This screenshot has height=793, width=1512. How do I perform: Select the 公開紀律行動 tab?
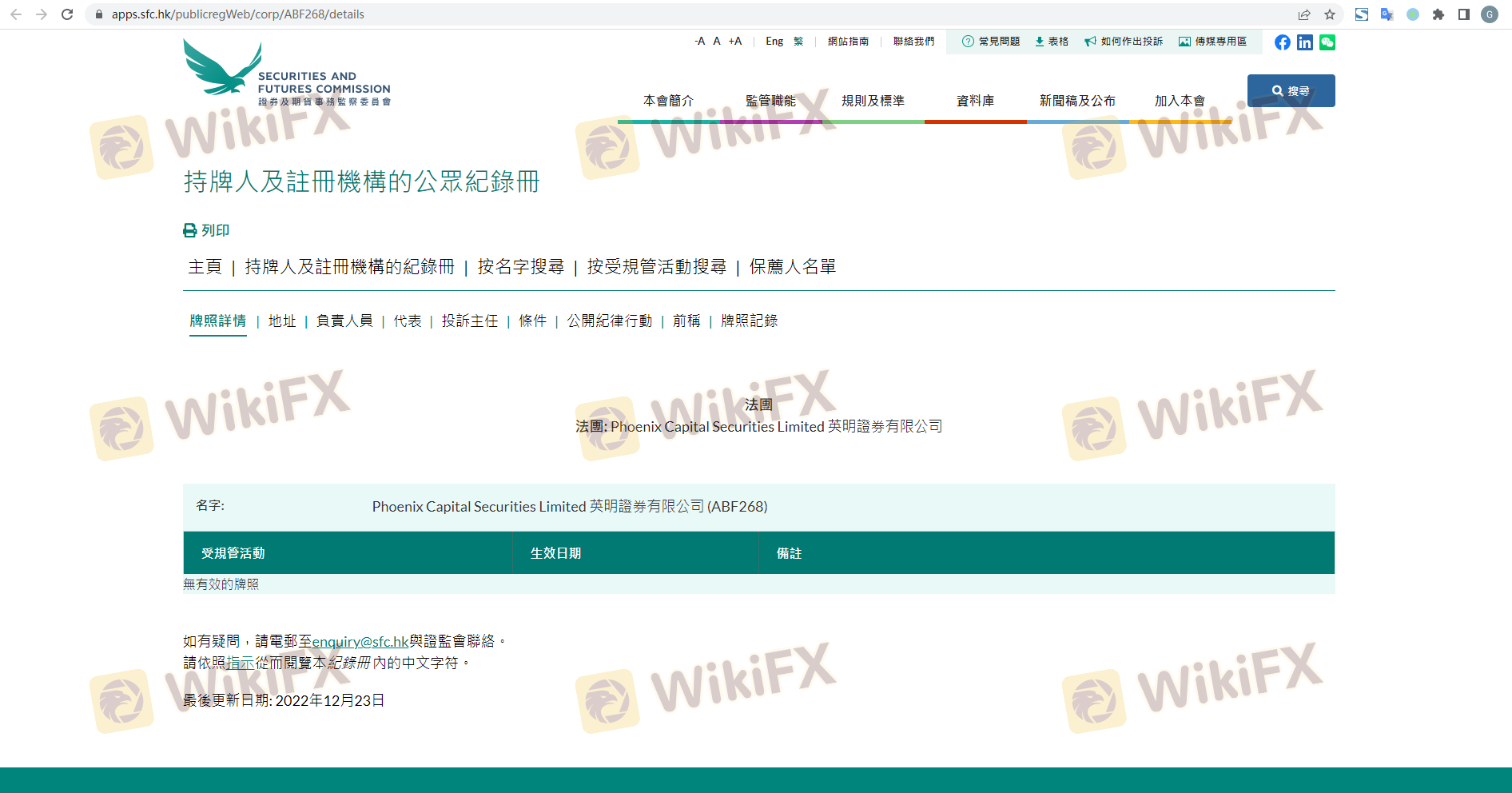click(610, 321)
